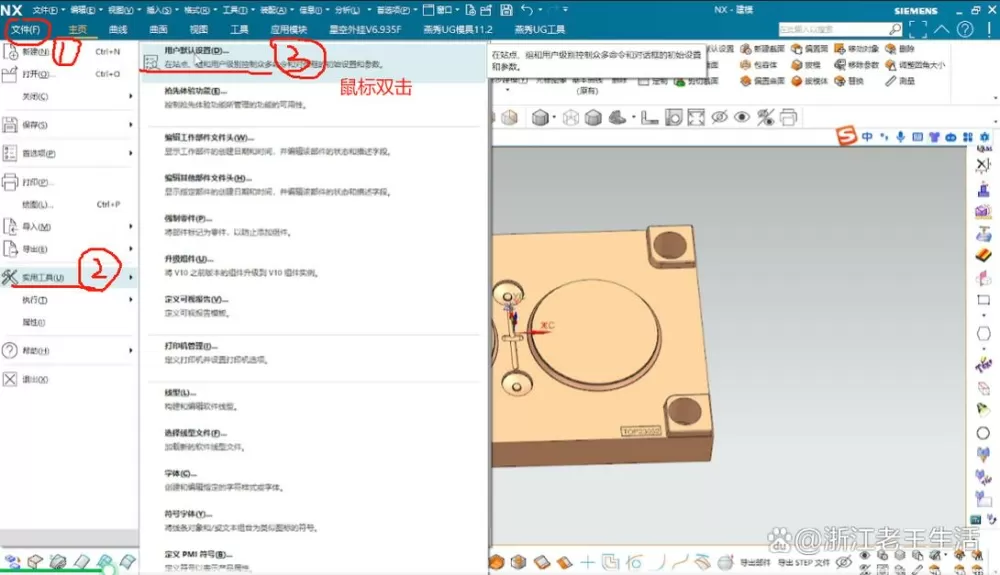Switch to the 主页 ribbon tab
This screenshot has height=575, width=1000.
pyautogui.click(x=78, y=29)
